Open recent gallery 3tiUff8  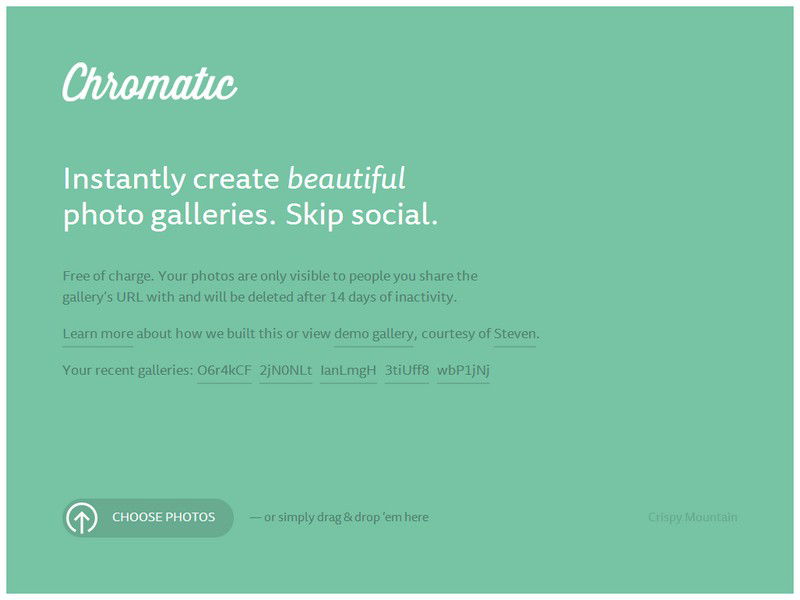pyautogui.click(x=407, y=370)
